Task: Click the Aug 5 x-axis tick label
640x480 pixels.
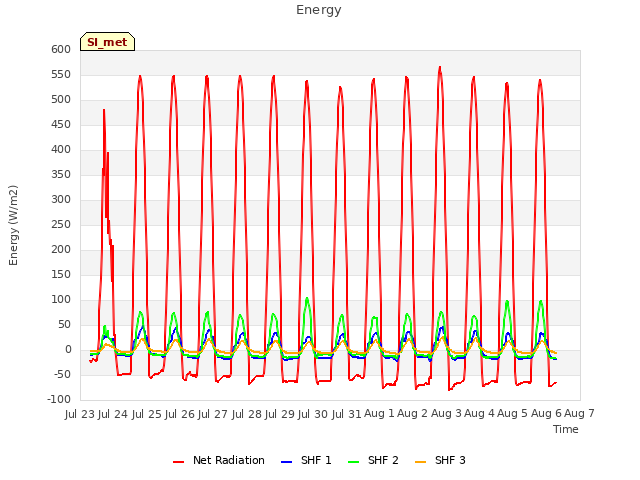Action: pos(513,414)
